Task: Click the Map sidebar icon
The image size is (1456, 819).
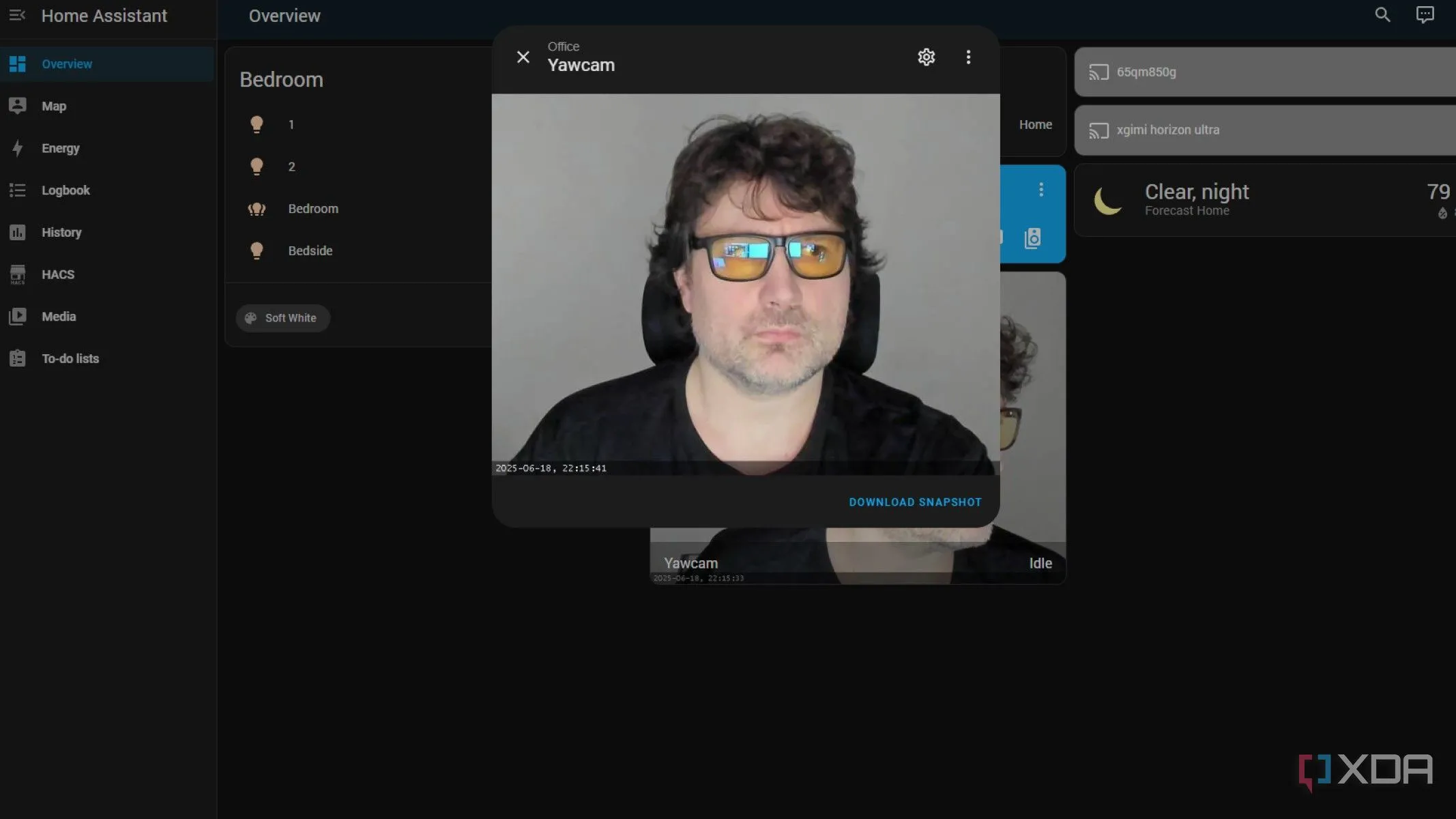Action: coord(18,106)
